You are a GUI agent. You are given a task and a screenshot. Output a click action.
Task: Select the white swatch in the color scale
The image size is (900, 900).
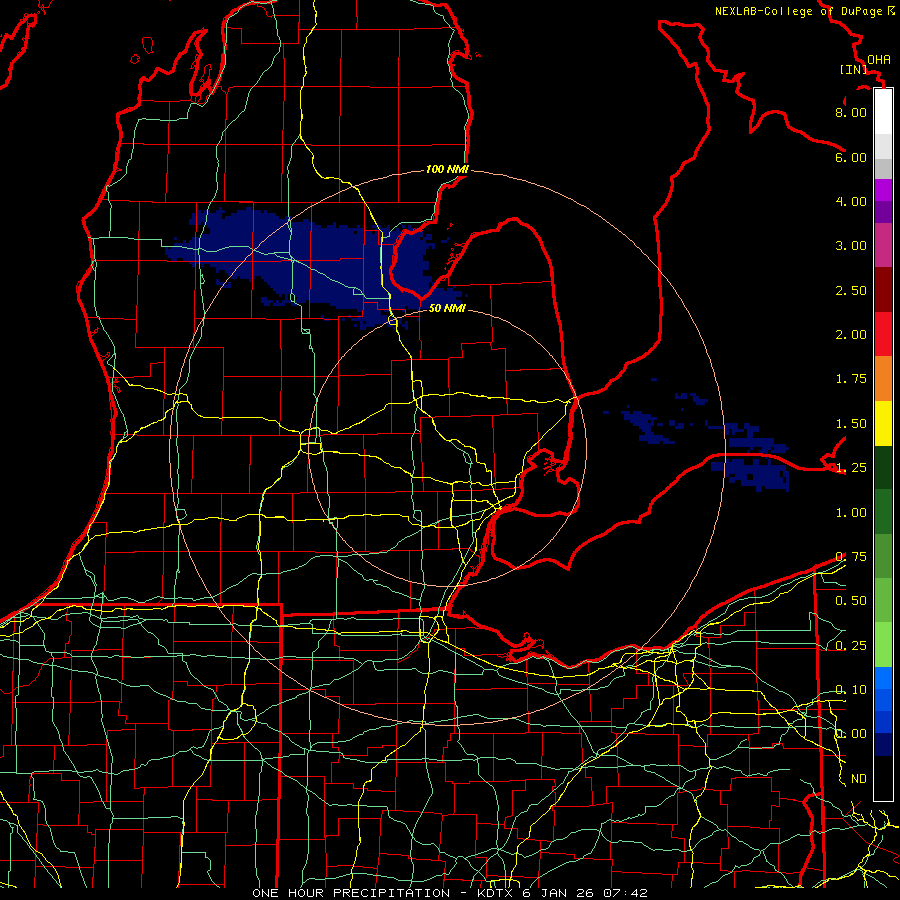[x=883, y=112]
